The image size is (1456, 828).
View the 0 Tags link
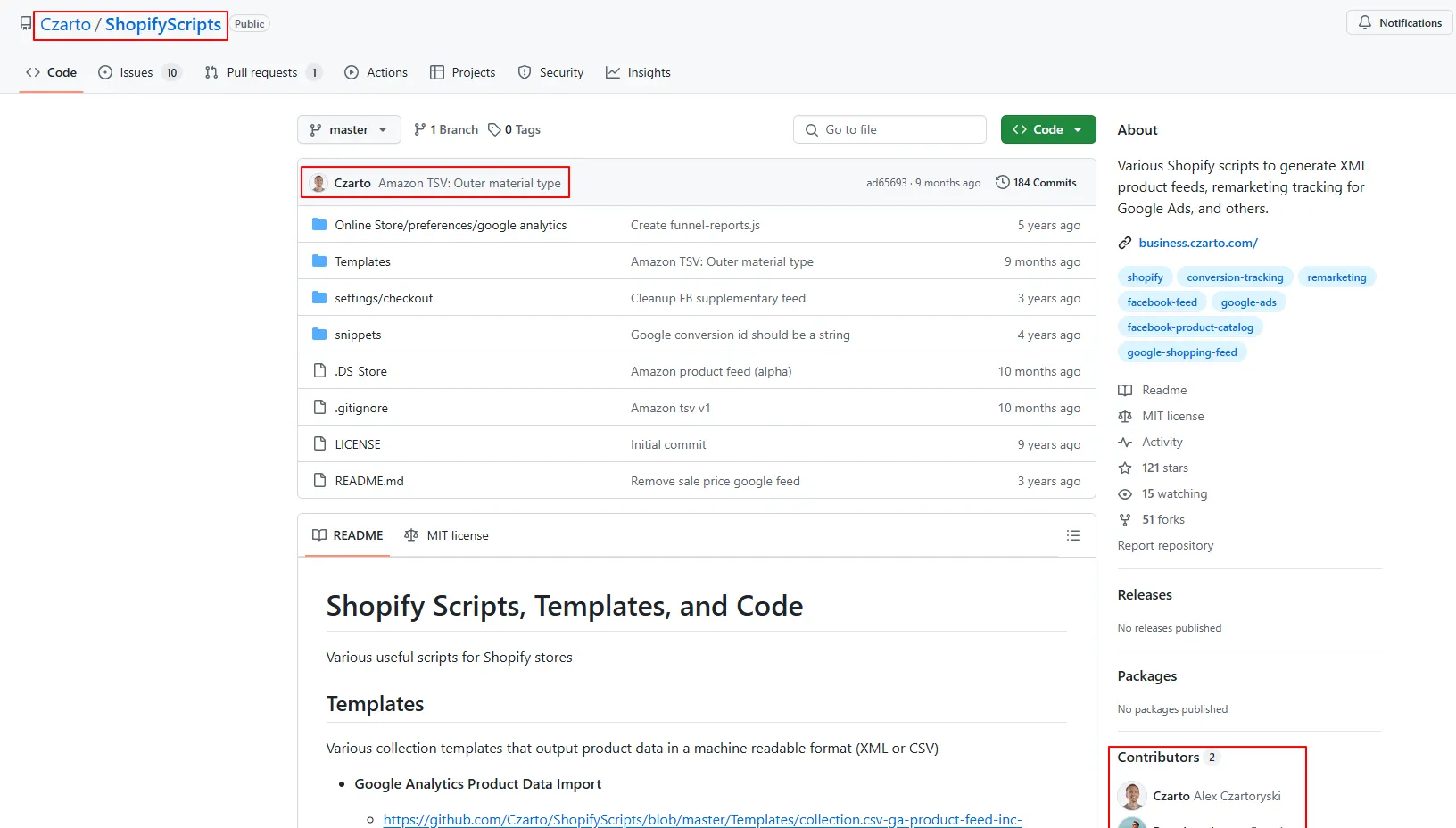(515, 129)
